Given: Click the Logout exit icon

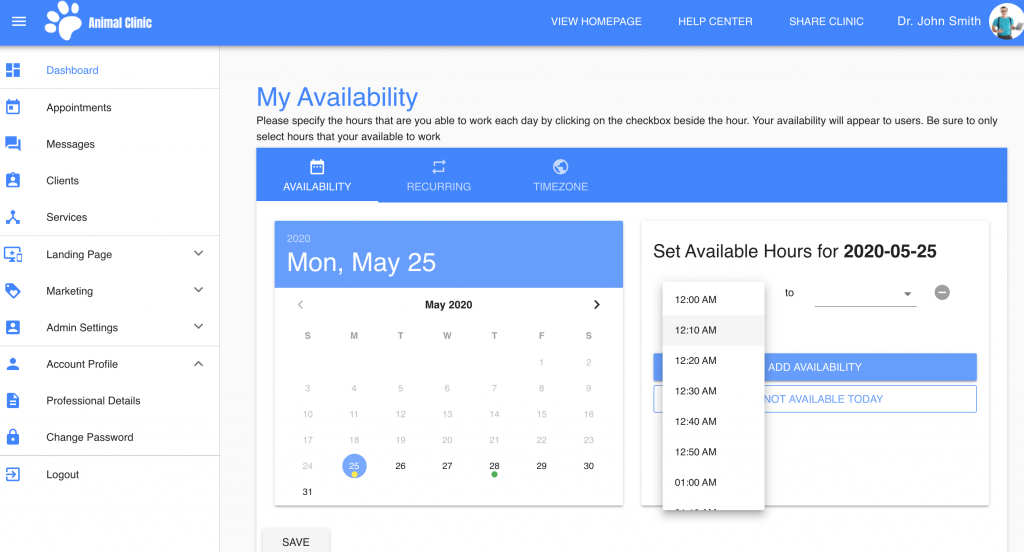Looking at the screenshot, I should tap(13, 474).
